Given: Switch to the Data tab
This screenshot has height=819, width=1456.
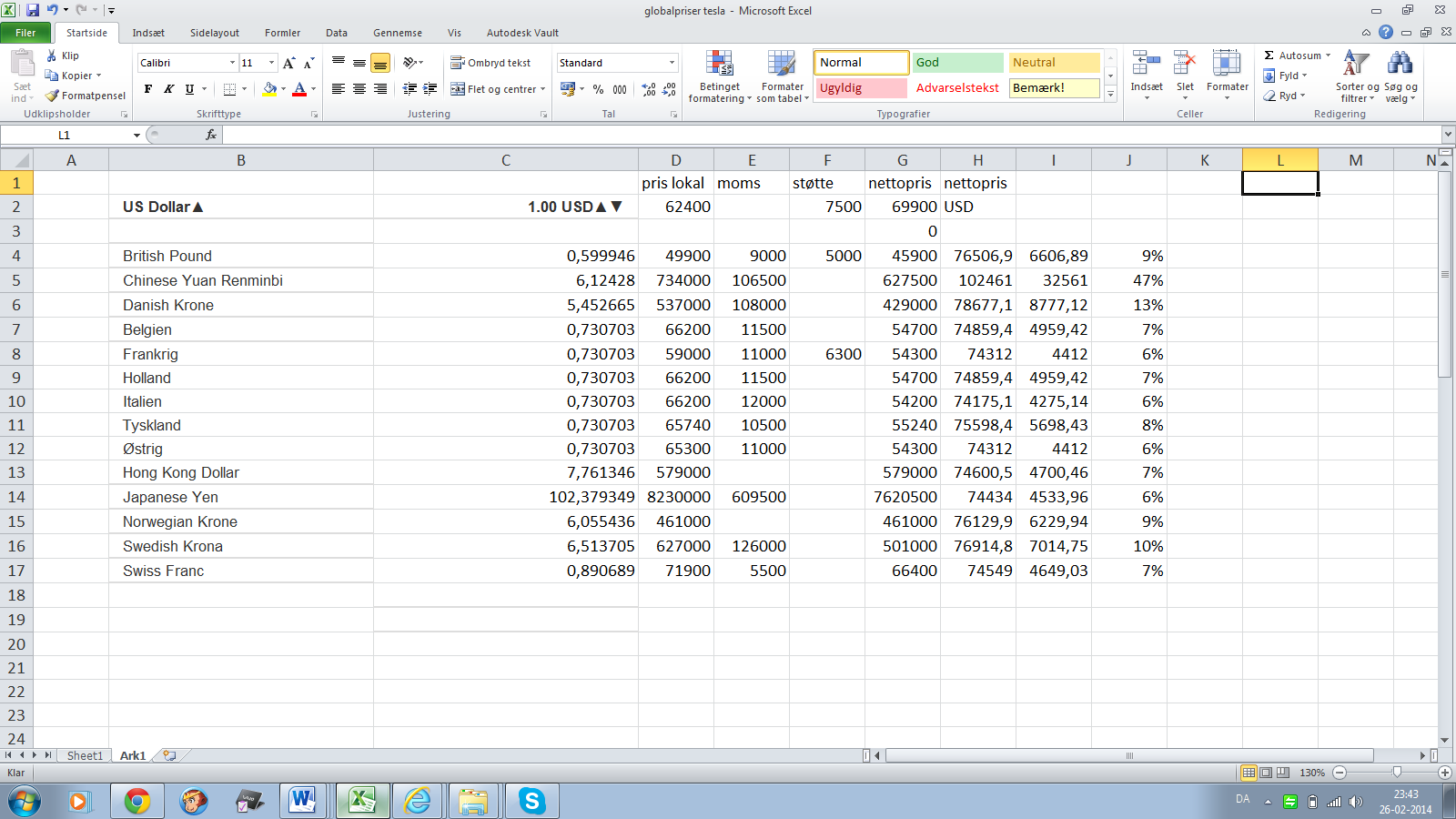Looking at the screenshot, I should (x=337, y=33).
